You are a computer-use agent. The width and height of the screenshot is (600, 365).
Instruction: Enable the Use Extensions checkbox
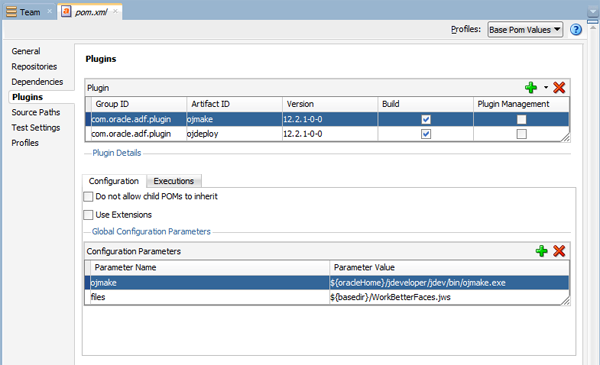88,215
